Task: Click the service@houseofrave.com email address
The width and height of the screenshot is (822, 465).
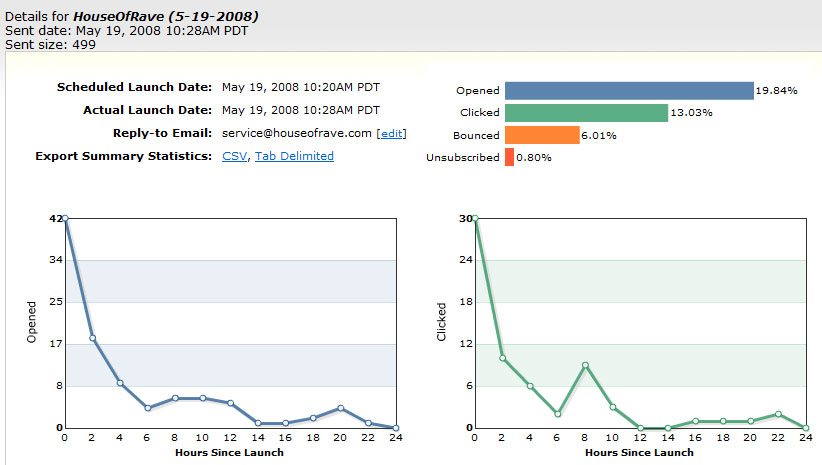Action: [x=297, y=133]
